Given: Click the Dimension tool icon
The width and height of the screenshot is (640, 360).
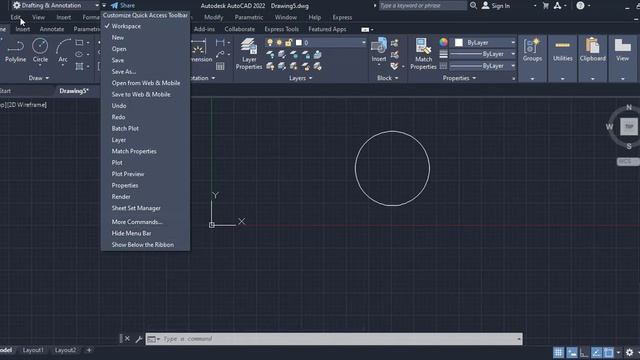Looking at the screenshot, I should click(x=199, y=47).
